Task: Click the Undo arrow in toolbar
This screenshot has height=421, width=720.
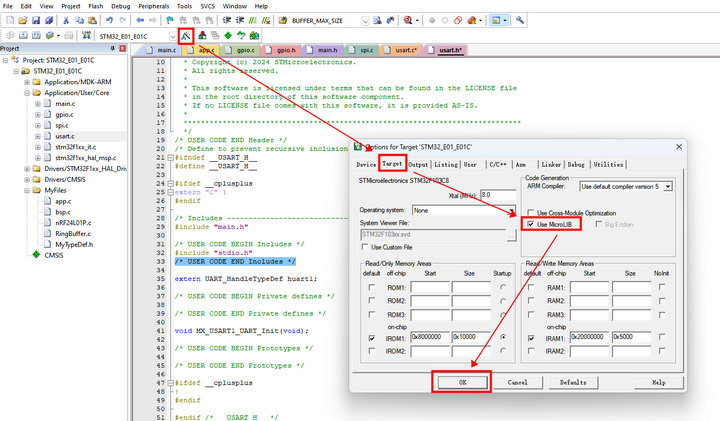Action: pos(111,20)
